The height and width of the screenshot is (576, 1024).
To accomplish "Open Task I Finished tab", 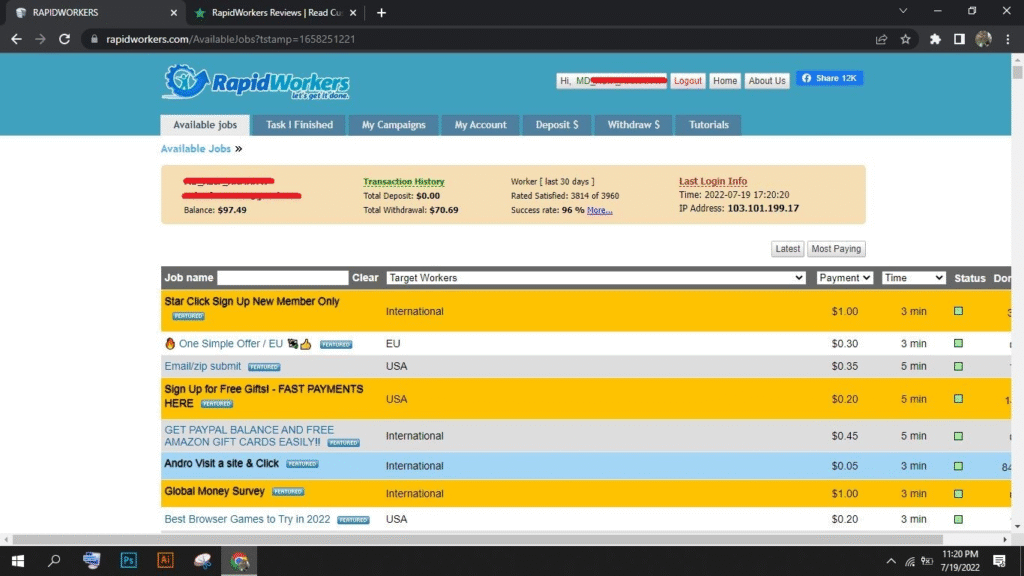I will [x=299, y=125].
